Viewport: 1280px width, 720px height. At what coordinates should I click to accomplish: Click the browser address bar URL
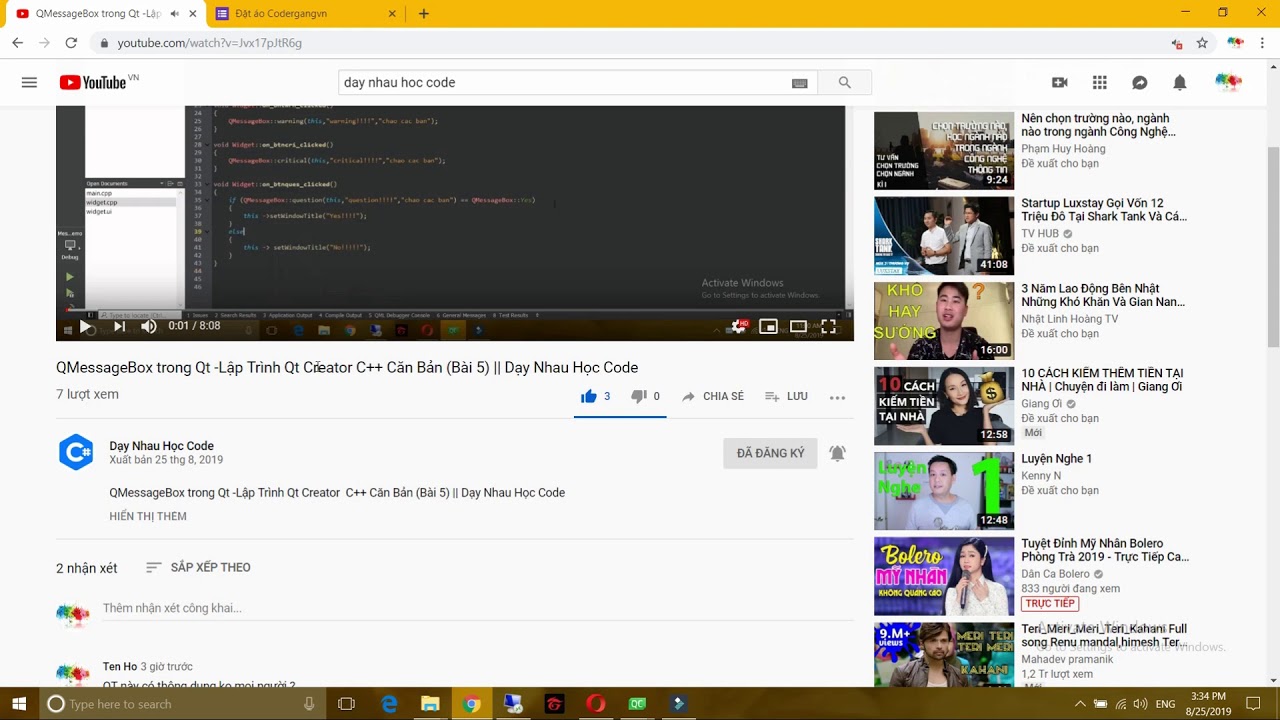click(x=209, y=43)
